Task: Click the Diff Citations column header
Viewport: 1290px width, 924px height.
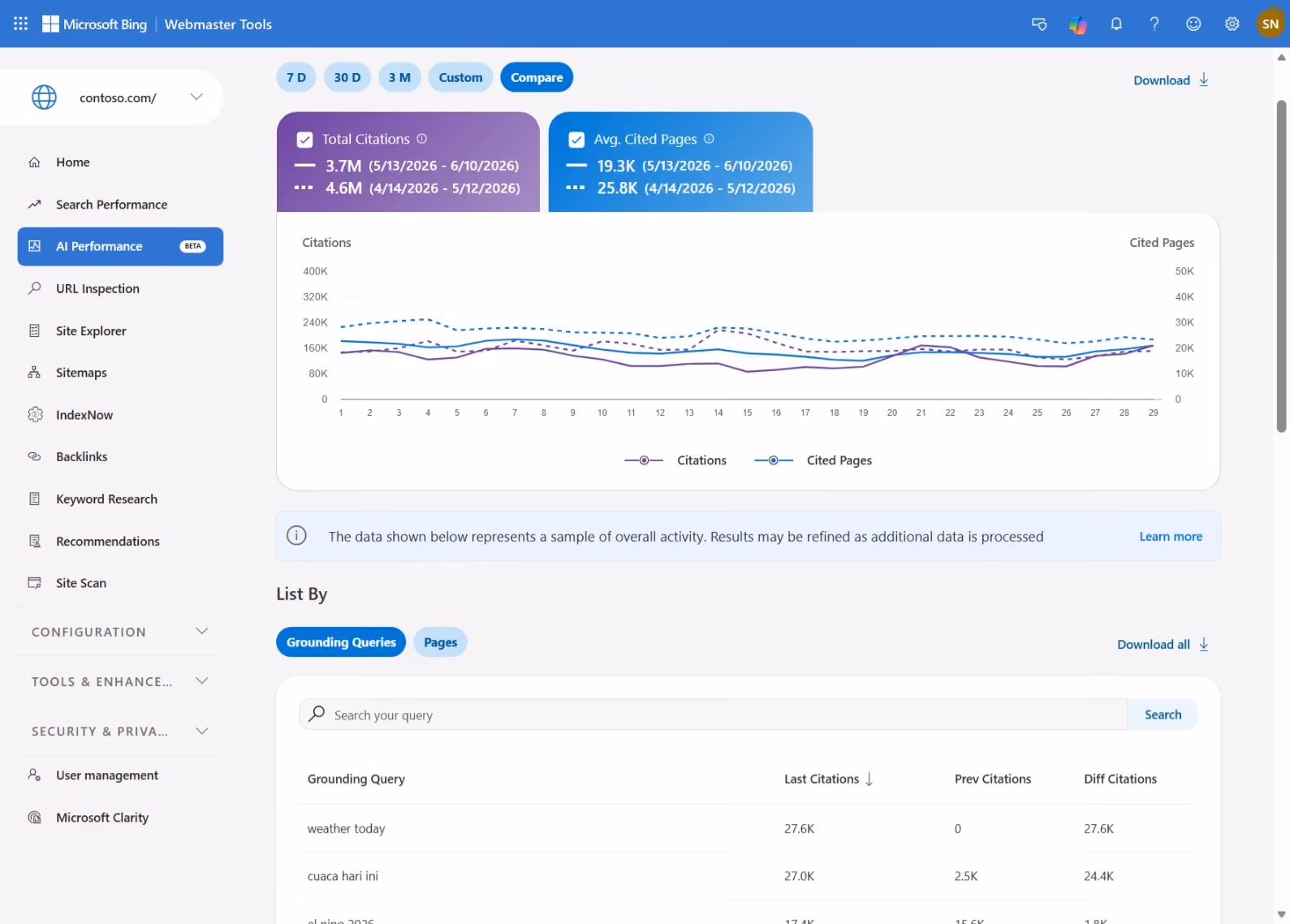Action: pyautogui.click(x=1120, y=779)
